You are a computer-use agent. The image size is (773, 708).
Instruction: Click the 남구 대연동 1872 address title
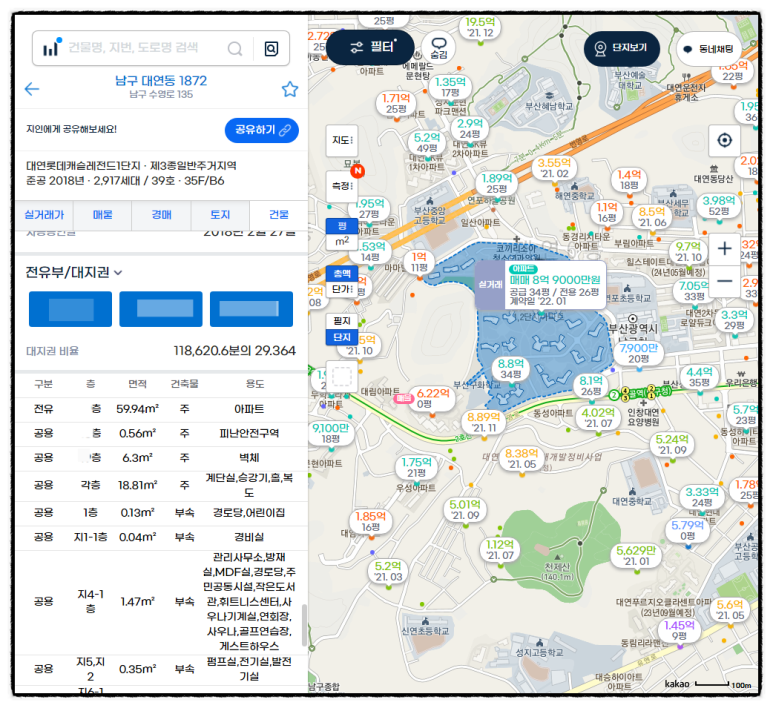[x=161, y=80]
